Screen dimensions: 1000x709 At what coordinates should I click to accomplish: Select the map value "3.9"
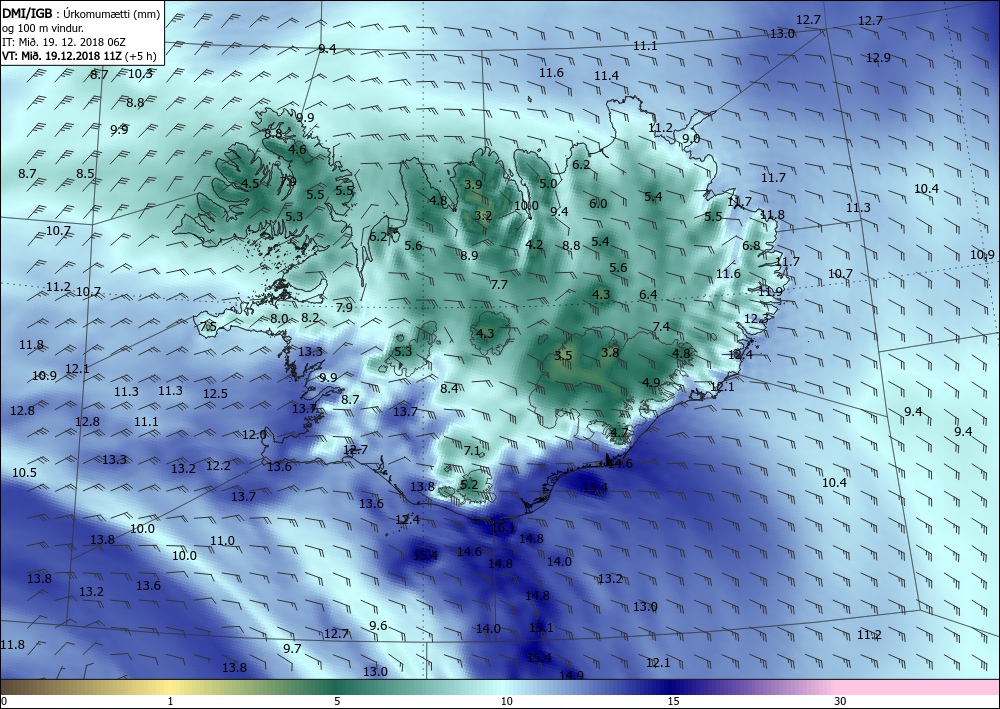(473, 184)
